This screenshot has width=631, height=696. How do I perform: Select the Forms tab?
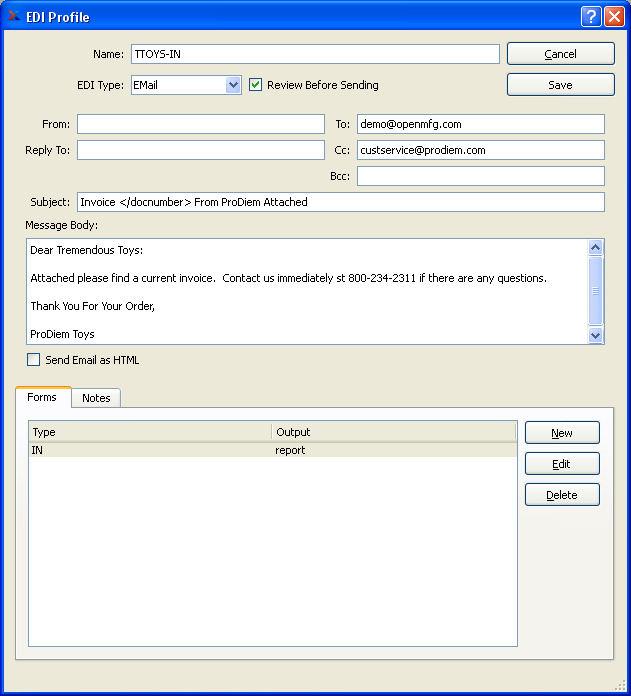(42, 397)
